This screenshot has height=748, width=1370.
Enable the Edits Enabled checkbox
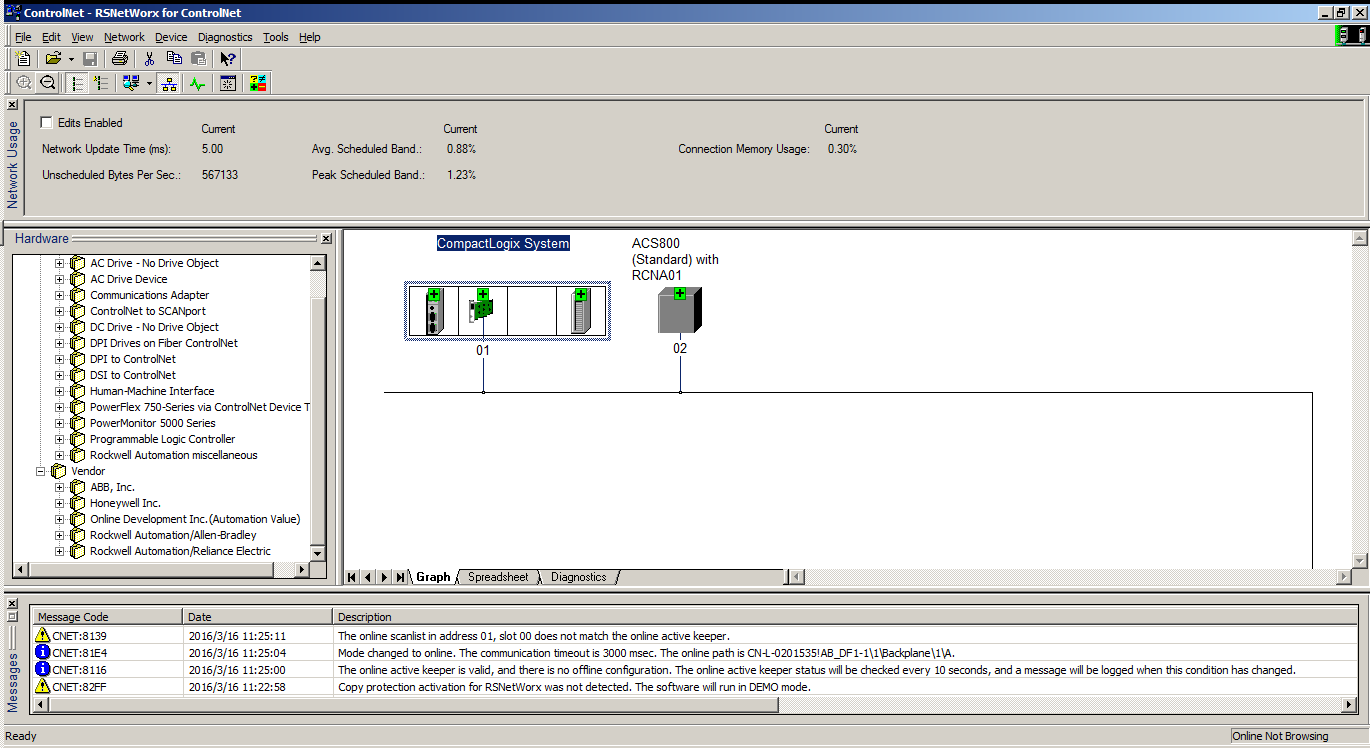(x=46, y=122)
